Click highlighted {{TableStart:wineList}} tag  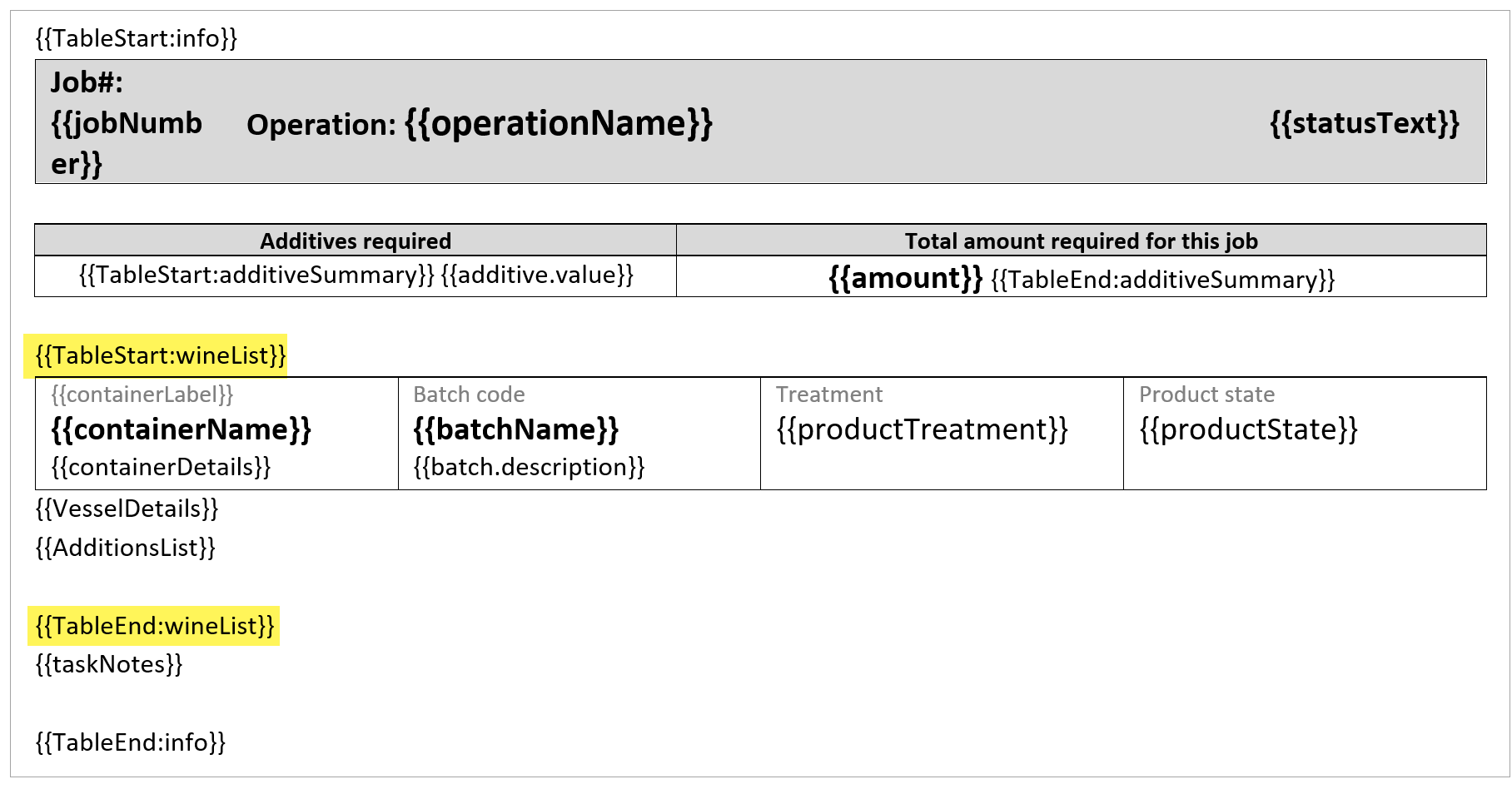coord(161,356)
